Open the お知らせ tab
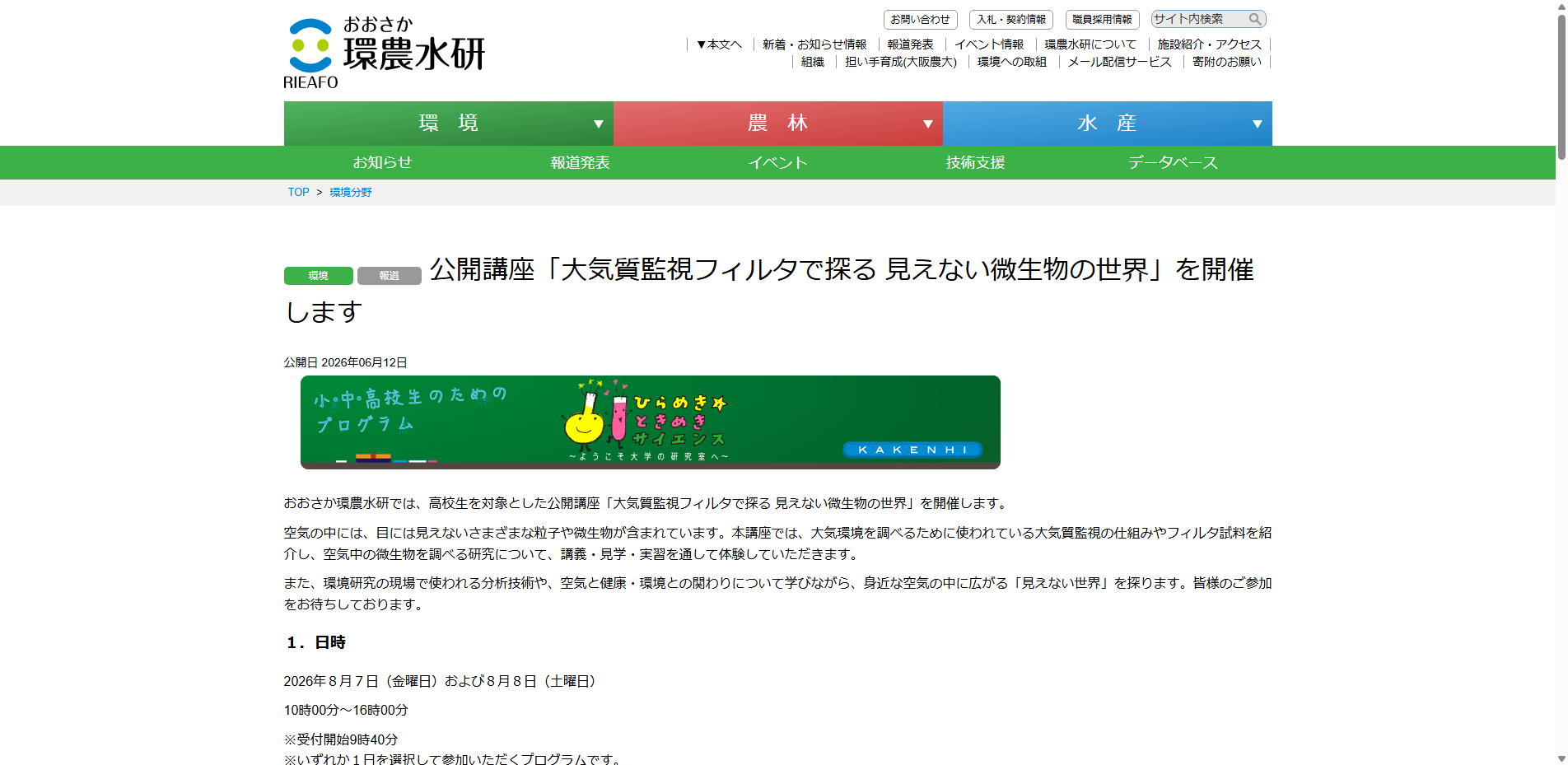 click(x=383, y=163)
